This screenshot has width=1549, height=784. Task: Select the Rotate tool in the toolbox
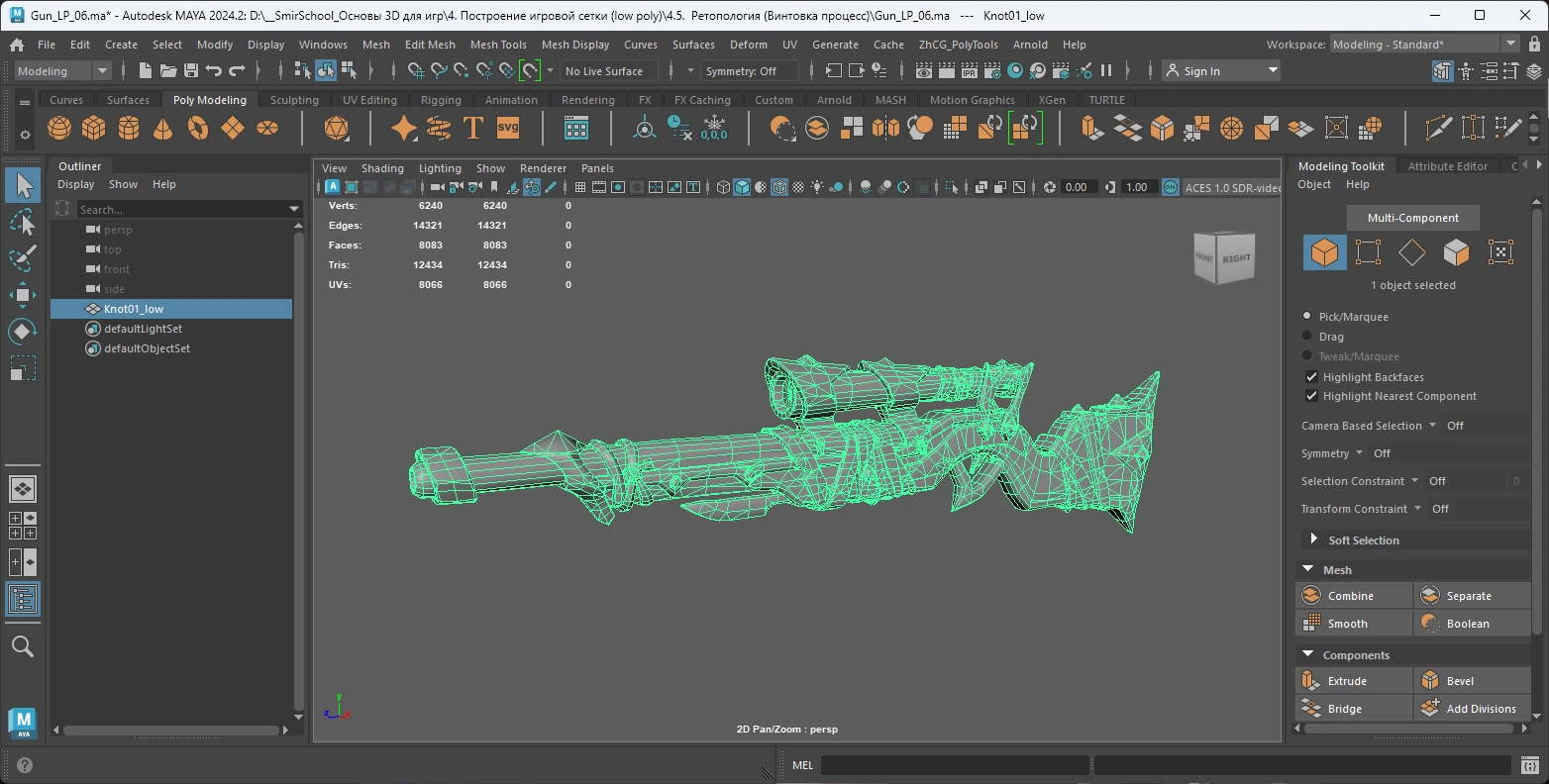(x=22, y=331)
